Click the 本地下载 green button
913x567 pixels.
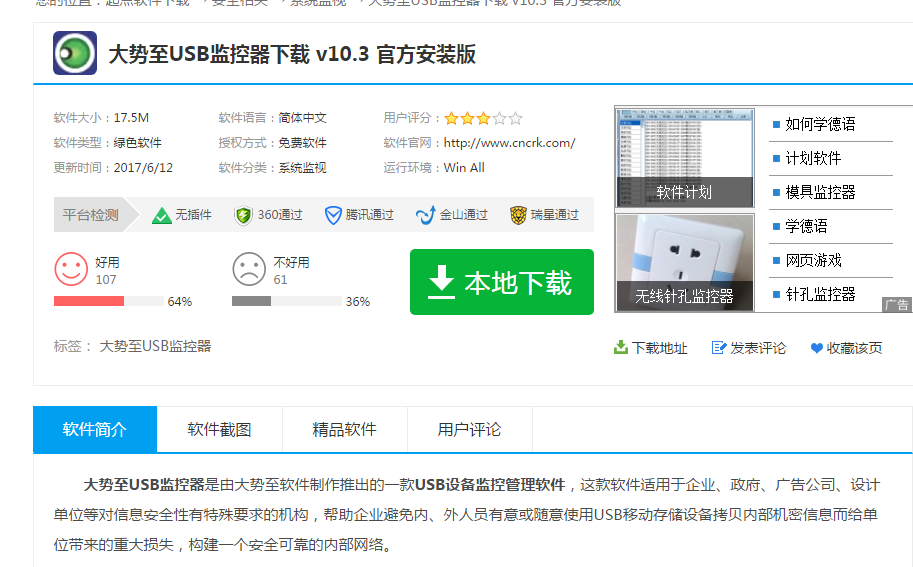[x=502, y=282]
